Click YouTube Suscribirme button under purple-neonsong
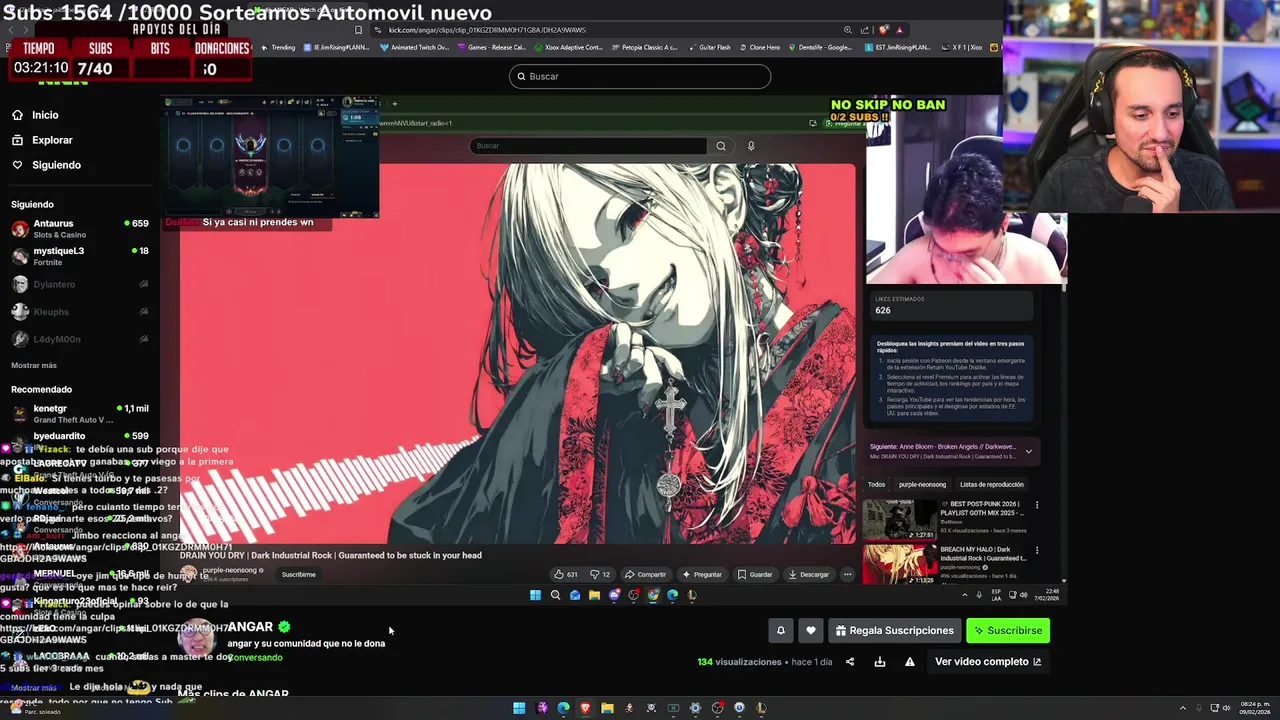The width and height of the screenshot is (1280, 720). [298, 574]
